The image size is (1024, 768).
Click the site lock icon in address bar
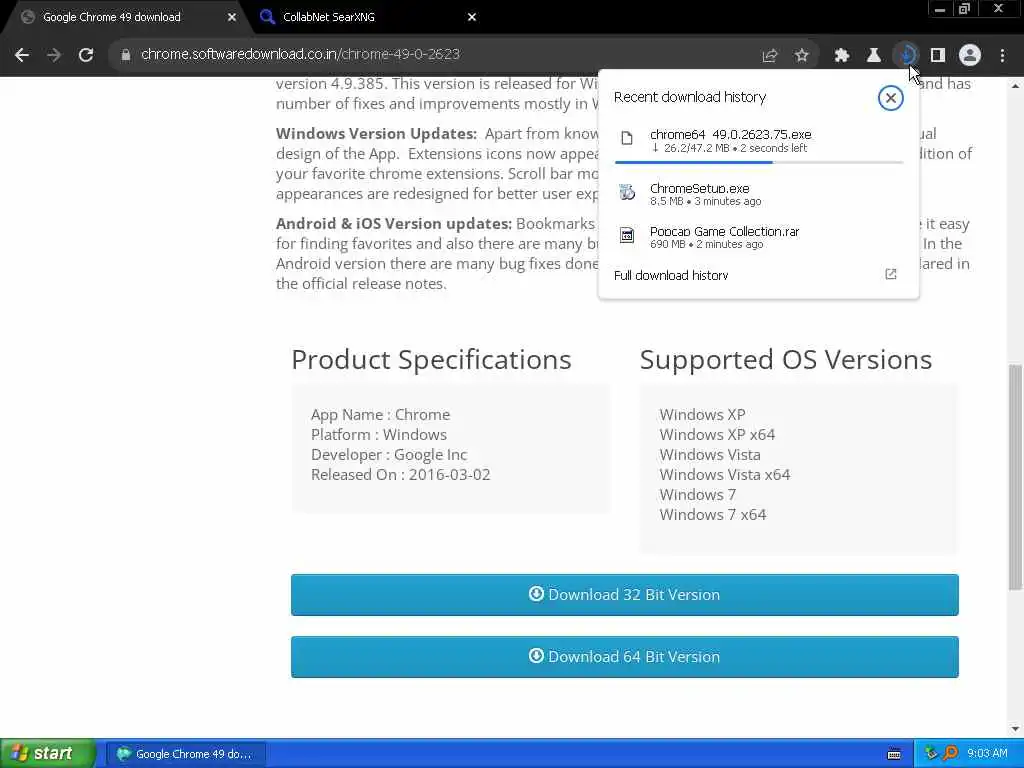pos(126,55)
